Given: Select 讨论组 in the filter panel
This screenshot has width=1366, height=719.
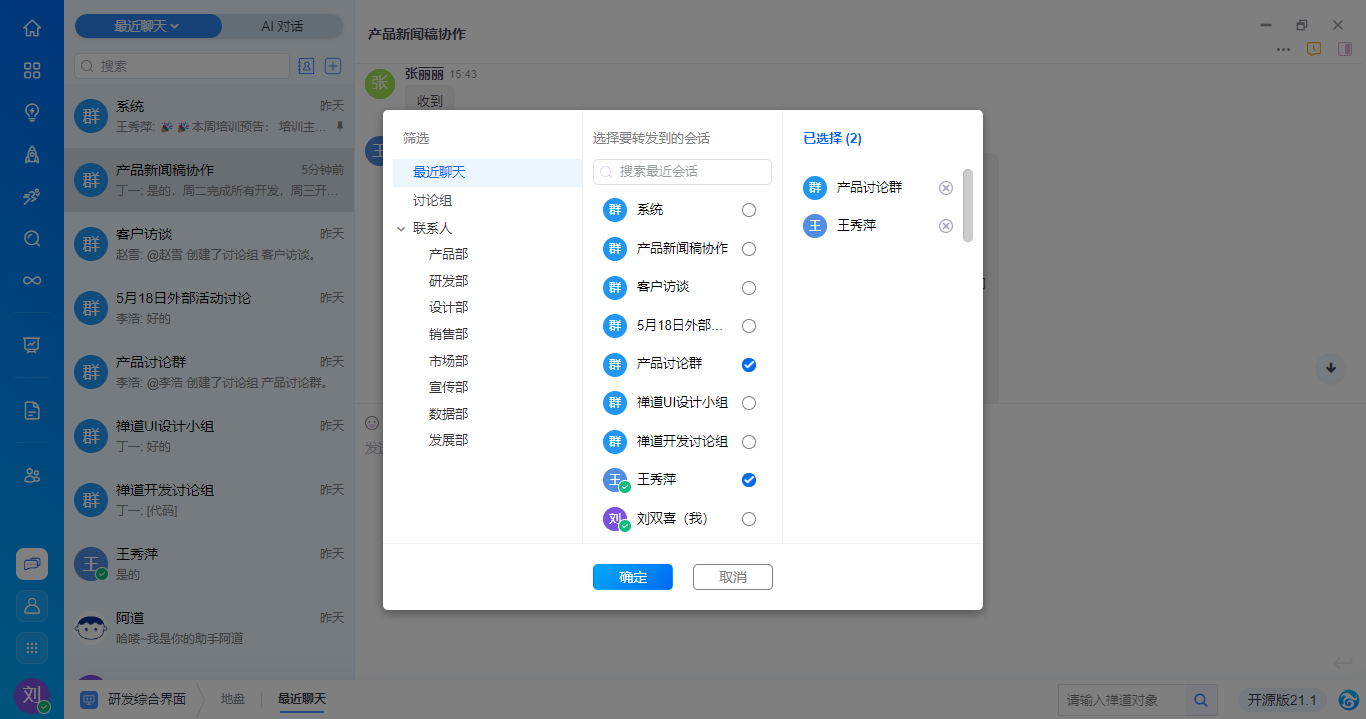Looking at the screenshot, I should point(433,201).
